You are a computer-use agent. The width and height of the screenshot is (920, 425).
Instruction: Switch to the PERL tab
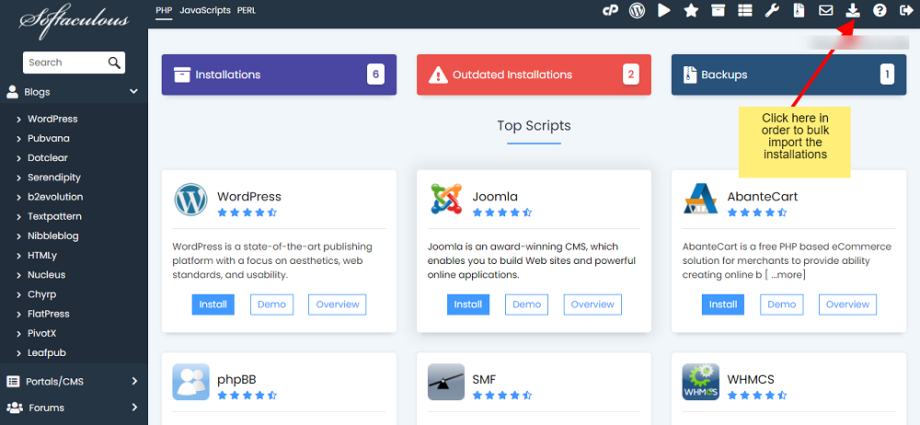246,11
